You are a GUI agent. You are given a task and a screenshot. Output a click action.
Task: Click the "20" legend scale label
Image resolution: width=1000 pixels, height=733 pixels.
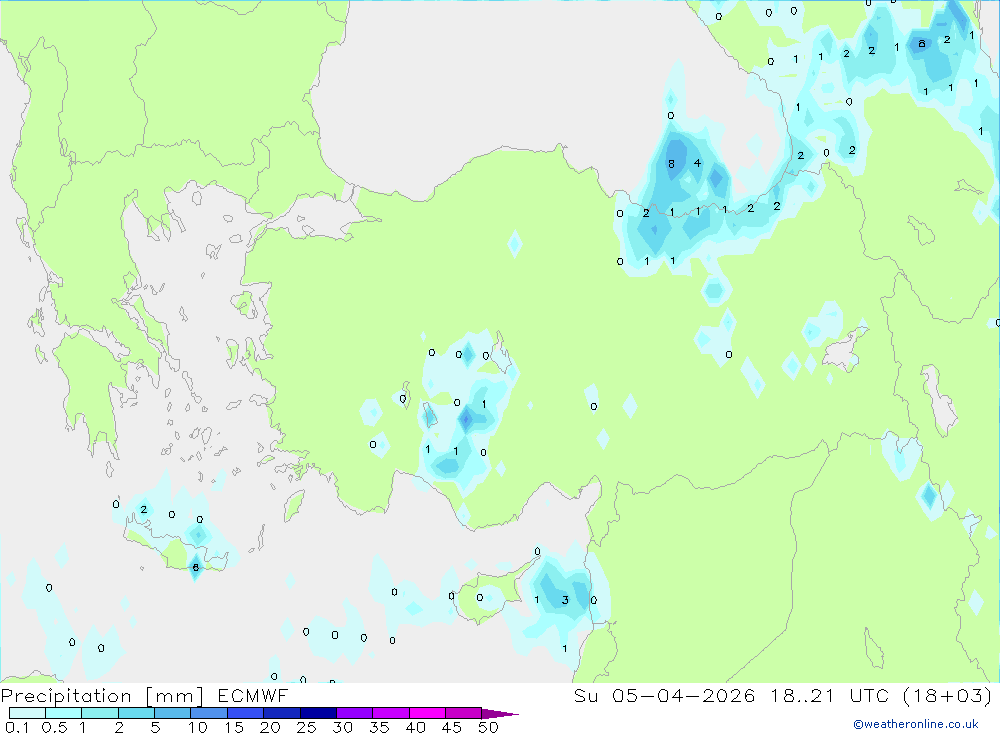point(270,727)
